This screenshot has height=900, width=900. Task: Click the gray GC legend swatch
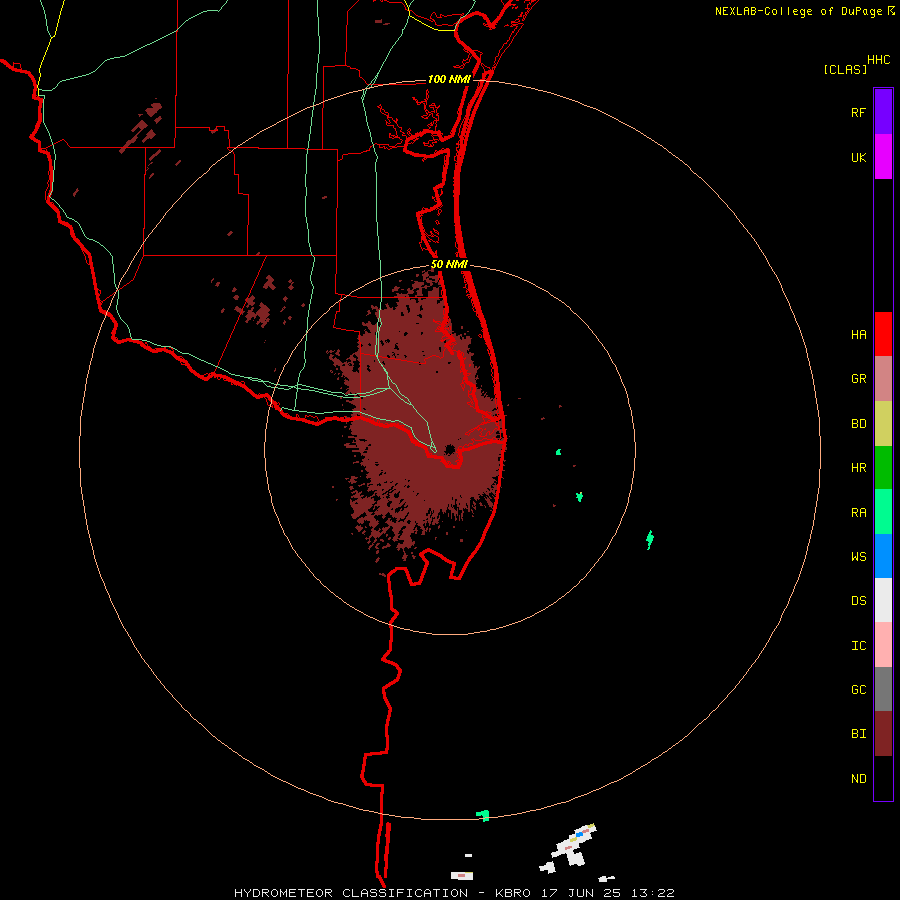[883, 689]
